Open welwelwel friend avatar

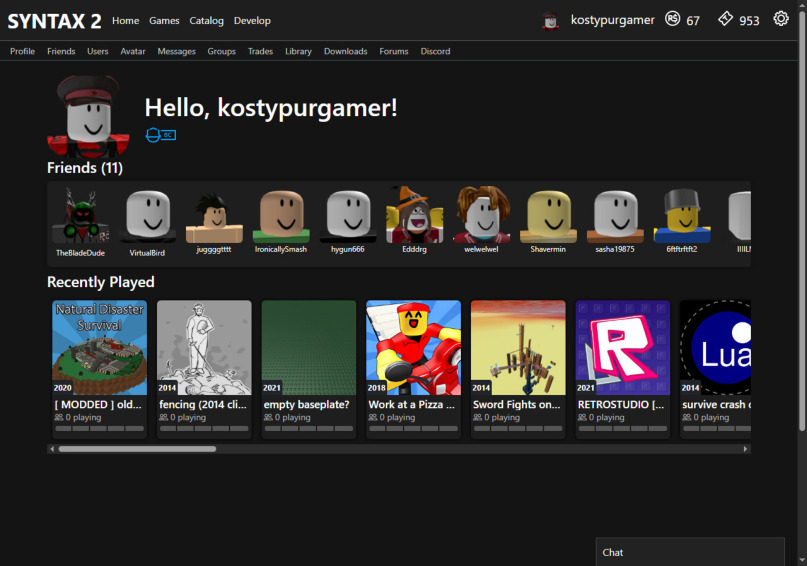pos(482,216)
